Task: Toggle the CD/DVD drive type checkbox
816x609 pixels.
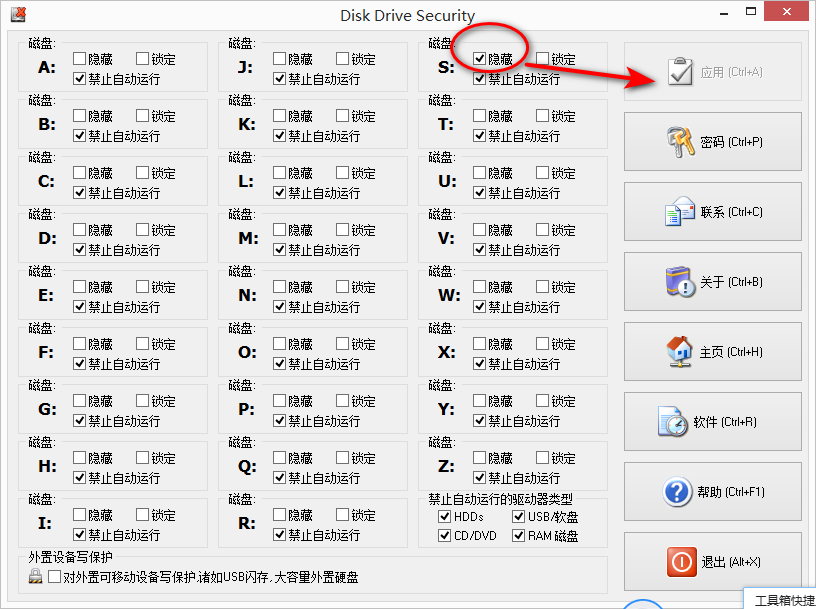Action: [444, 535]
